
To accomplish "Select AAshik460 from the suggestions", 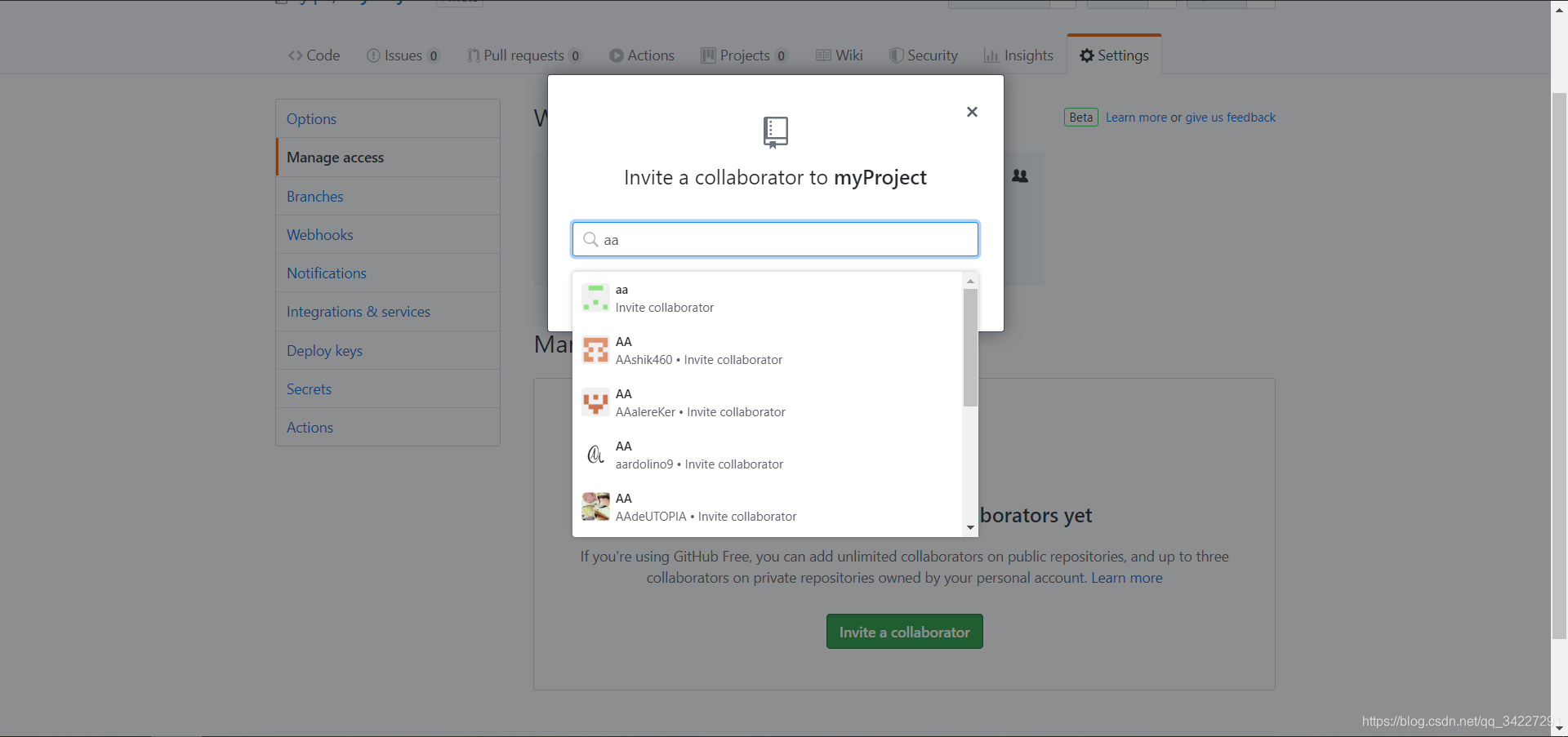I will 768,351.
